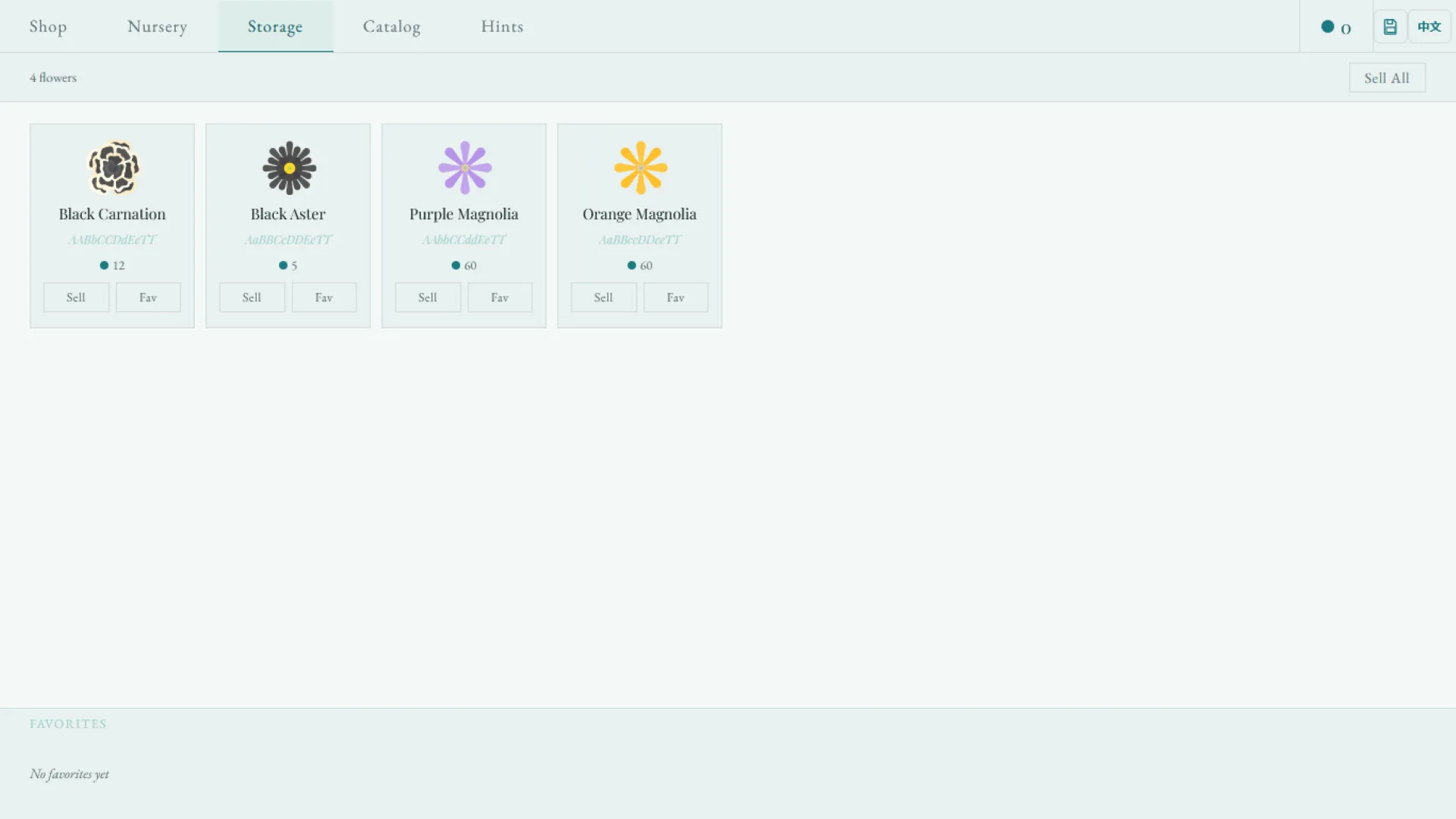Click the '4 flowers' count label
Image resolution: width=1456 pixels, height=819 pixels.
point(53,78)
